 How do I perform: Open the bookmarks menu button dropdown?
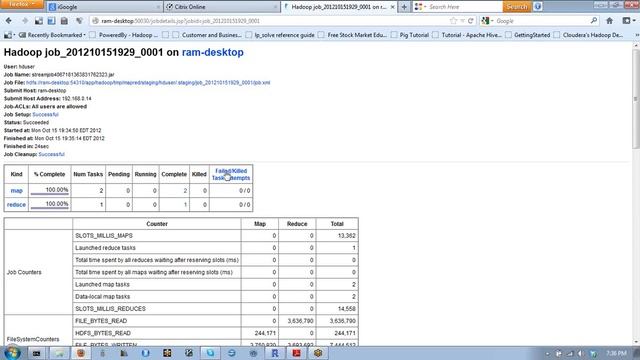click(628, 21)
